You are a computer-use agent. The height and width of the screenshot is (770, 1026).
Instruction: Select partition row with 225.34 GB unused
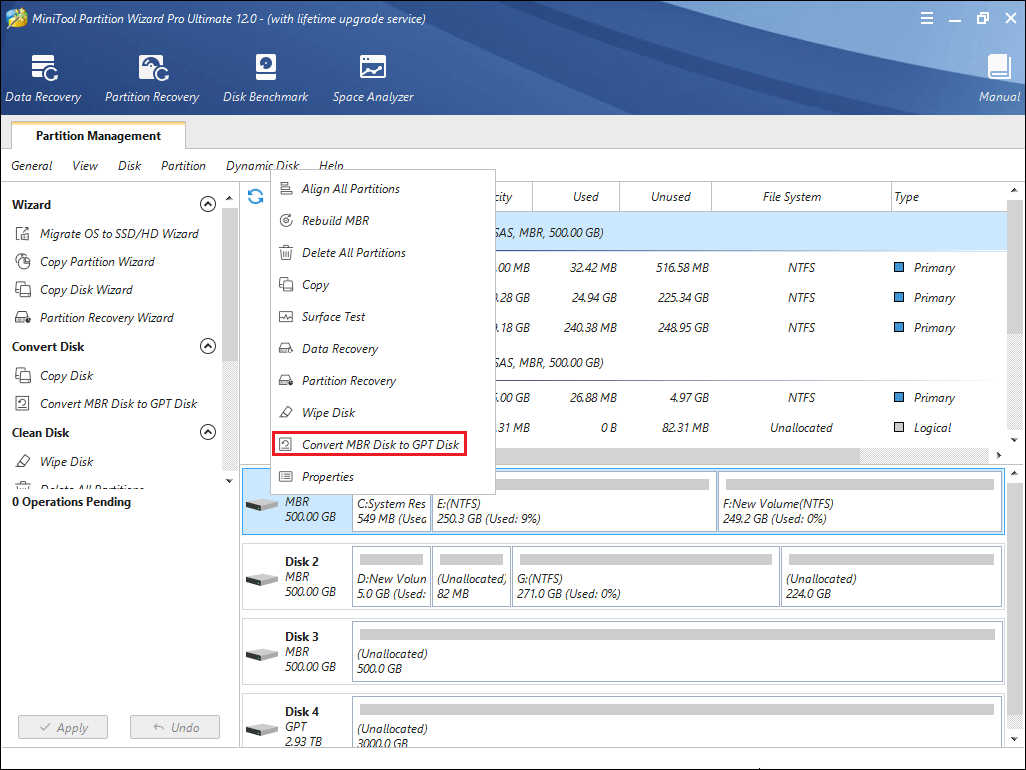(751, 298)
